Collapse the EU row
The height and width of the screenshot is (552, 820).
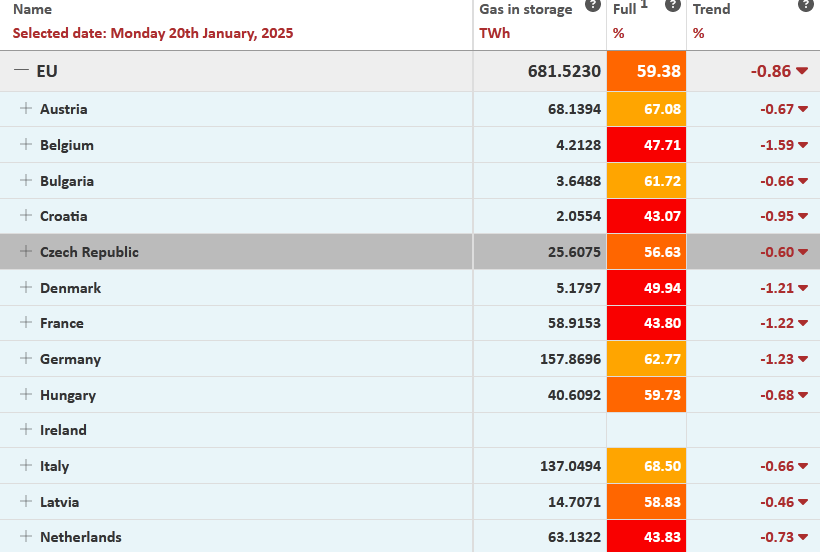coord(21,71)
